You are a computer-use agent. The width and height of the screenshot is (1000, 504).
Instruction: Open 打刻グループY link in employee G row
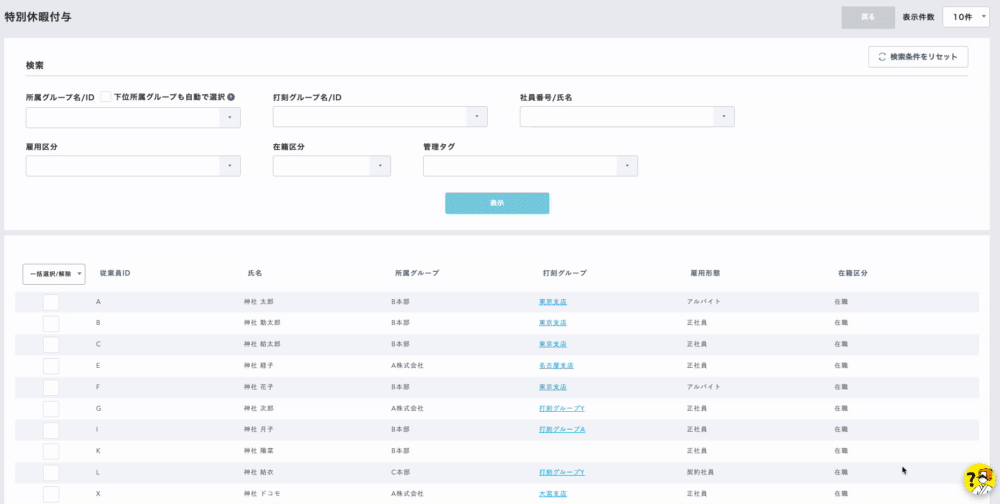click(x=562, y=408)
